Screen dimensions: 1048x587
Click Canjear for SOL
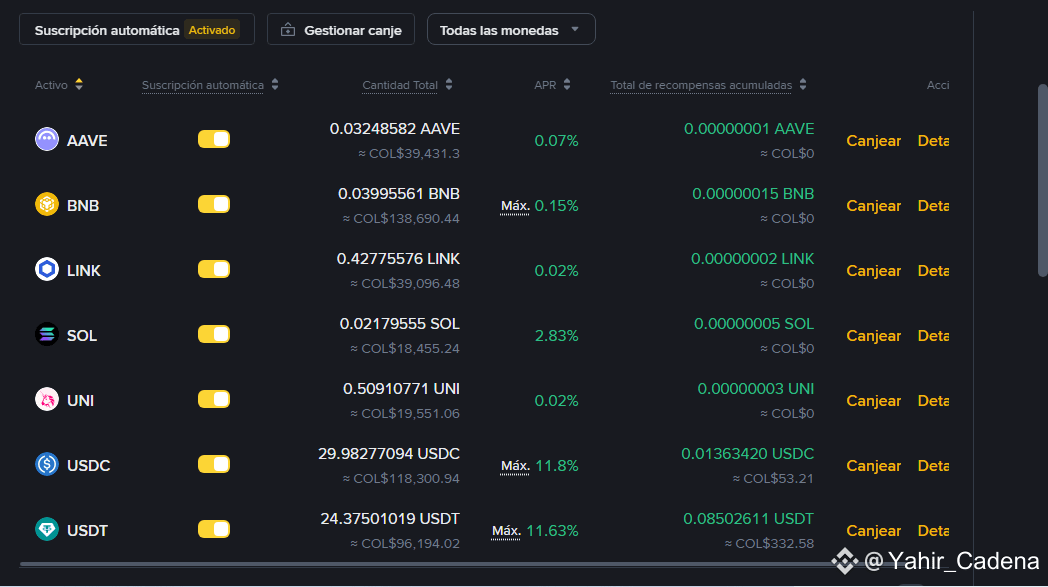tap(874, 335)
